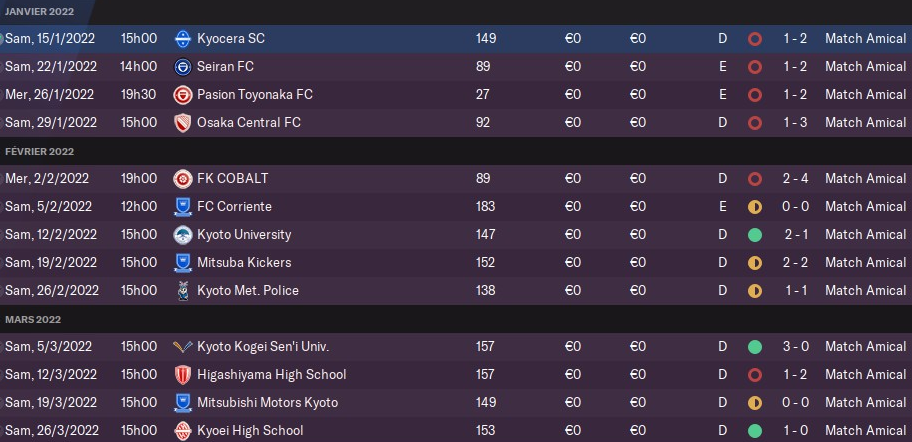
Task: Open the FC Corriente team link
Action: pyautogui.click(x=234, y=207)
